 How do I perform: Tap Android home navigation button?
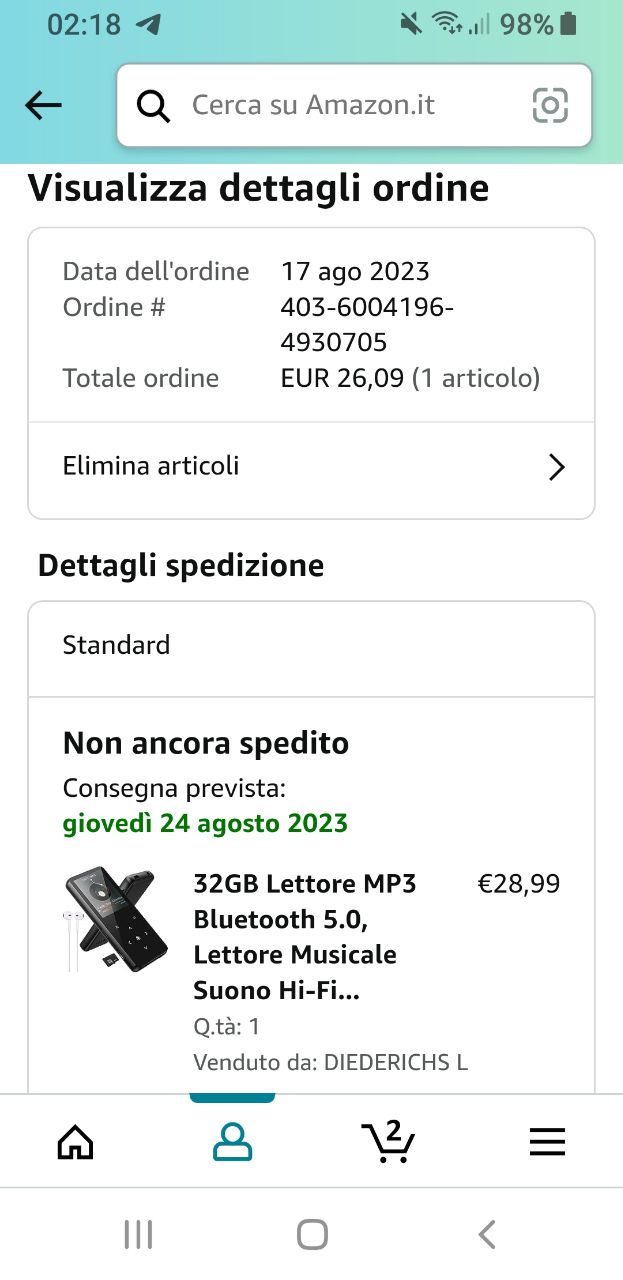click(312, 1234)
